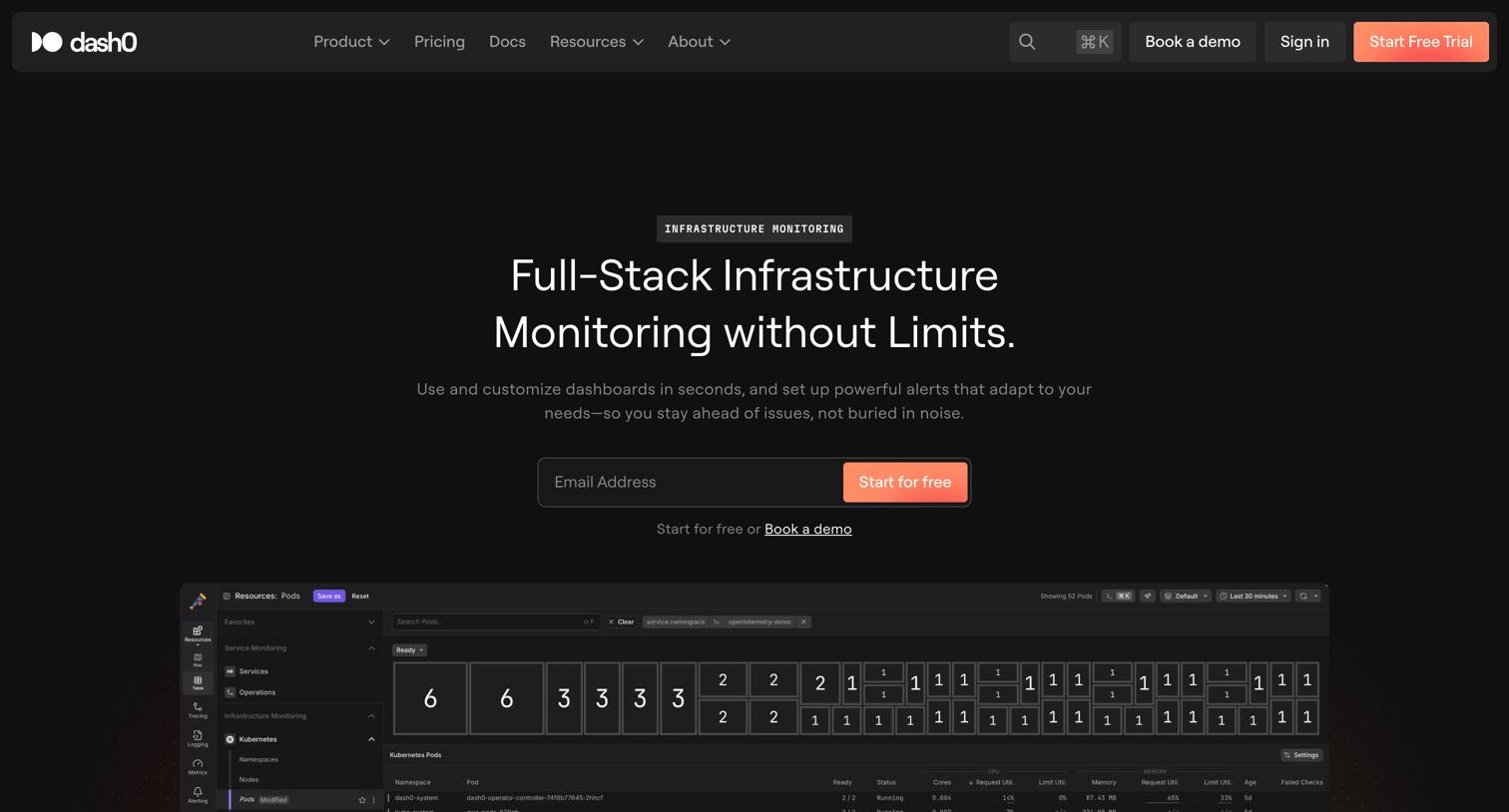Open Resources in the dashboard sidebar
The width and height of the screenshot is (1509, 812).
198,633
